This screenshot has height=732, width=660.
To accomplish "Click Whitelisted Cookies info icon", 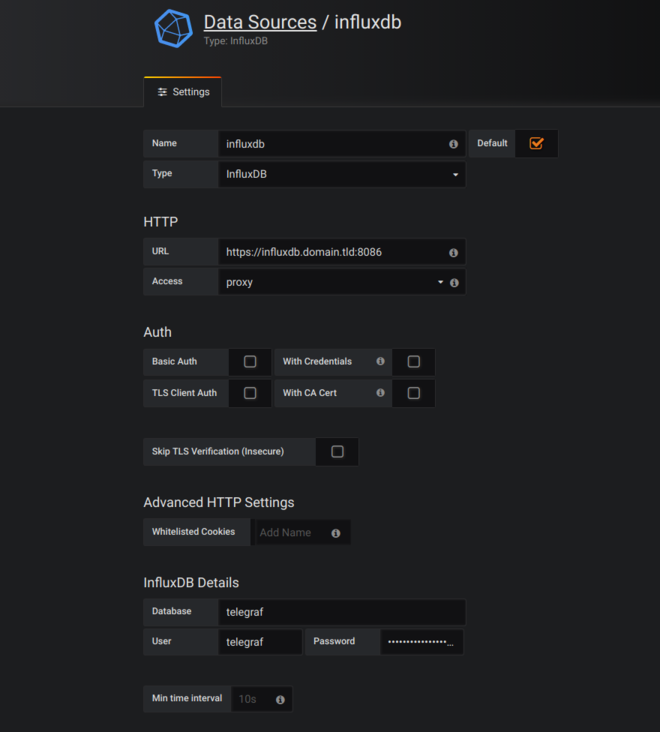I will click(x=336, y=533).
